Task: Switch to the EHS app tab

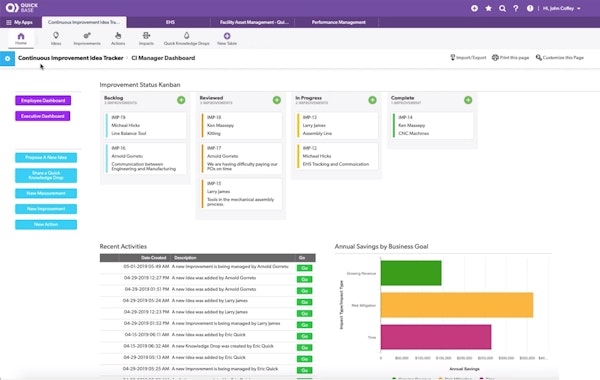Action: coord(170,22)
